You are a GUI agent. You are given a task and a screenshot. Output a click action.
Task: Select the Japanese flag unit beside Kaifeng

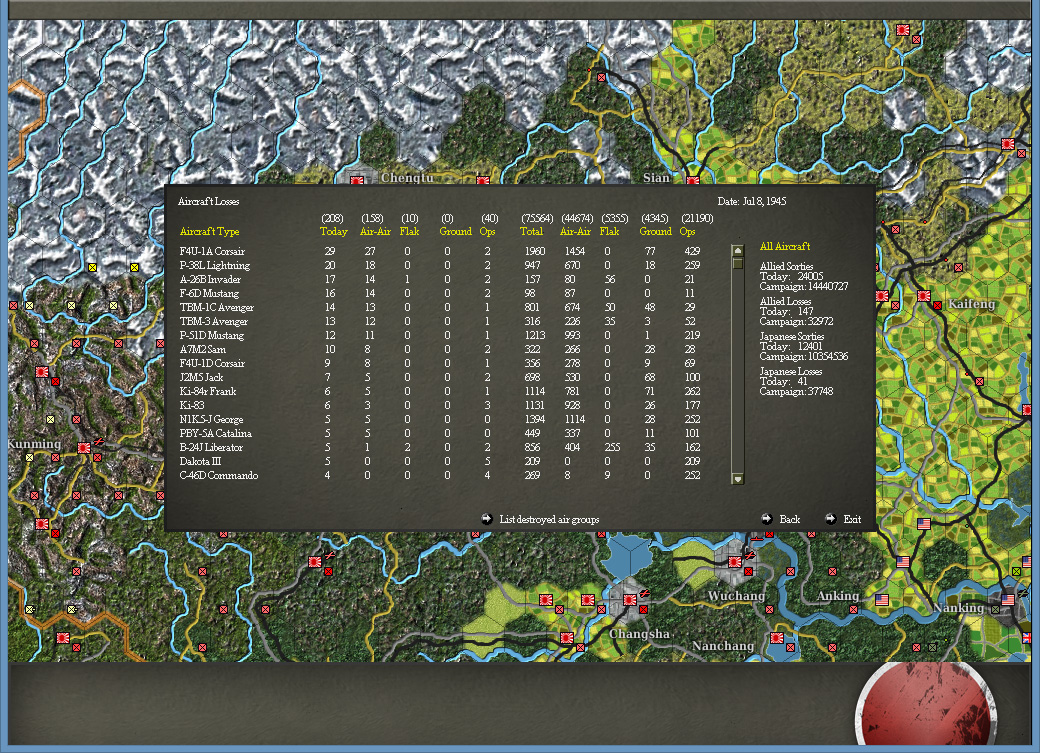(x=923, y=296)
